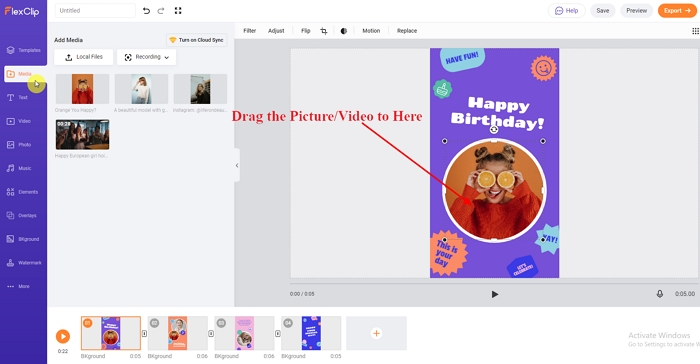Open the Photo sidebar section

tap(19, 145)
